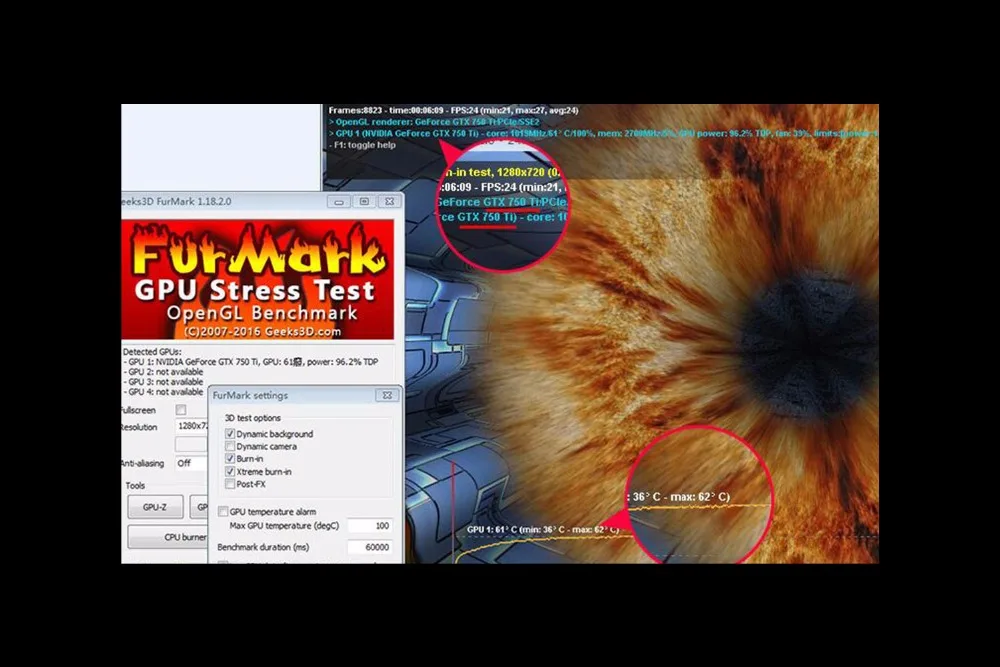
Task: Select the 'GPU 2: not available' line
Action: click(x=163, y=372)
